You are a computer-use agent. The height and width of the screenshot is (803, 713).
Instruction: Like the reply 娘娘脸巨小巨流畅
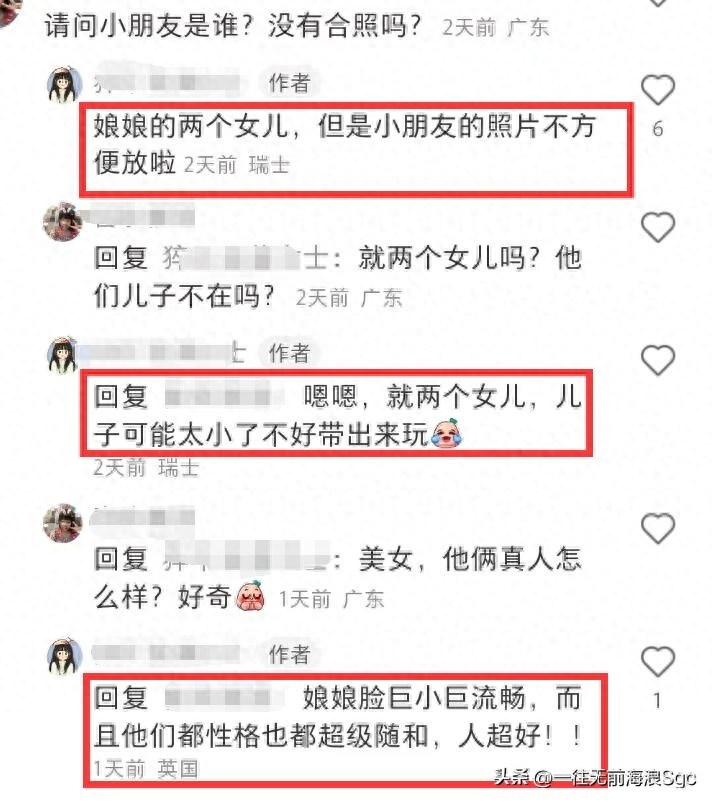coord(658,661)
